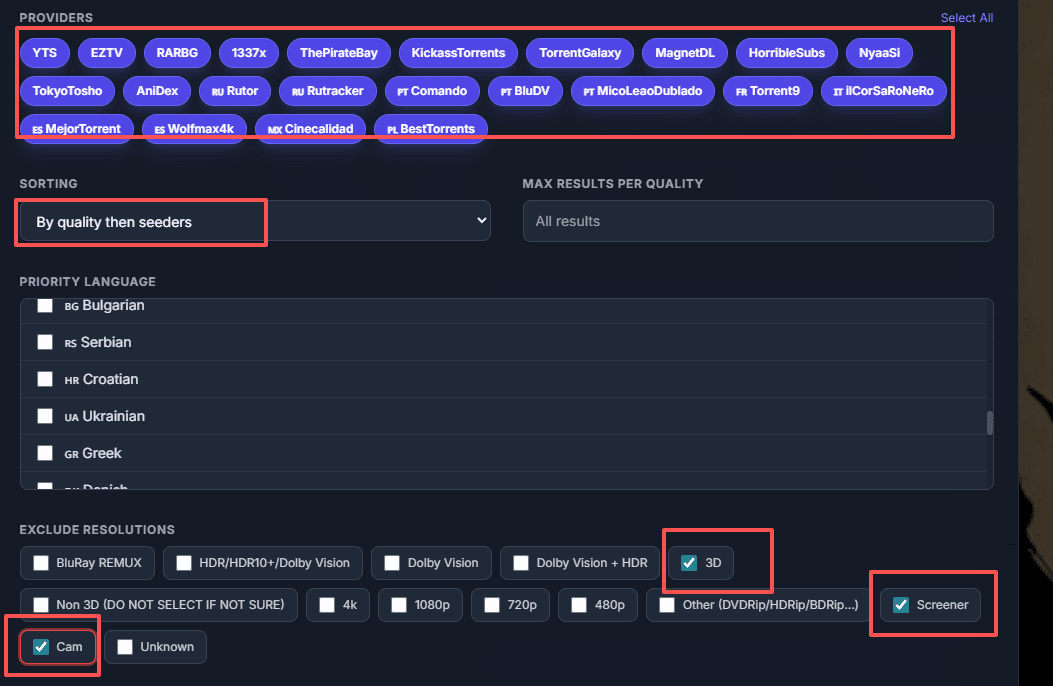Click the Max Results Per Quality field
Viewport: 1053px width, 686px height.
[x=757, y=221]
